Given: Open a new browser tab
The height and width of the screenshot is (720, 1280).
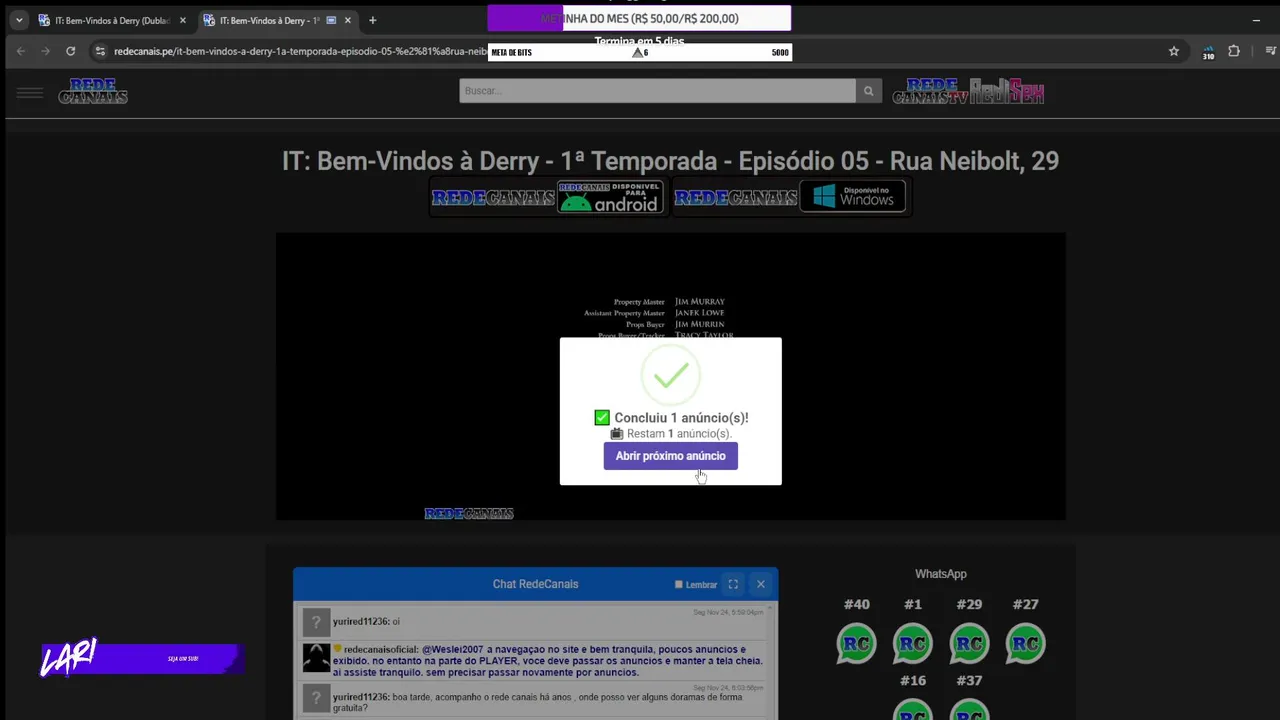Looking at the screenshot, I should pyautogui.click(x=372, y=20).
